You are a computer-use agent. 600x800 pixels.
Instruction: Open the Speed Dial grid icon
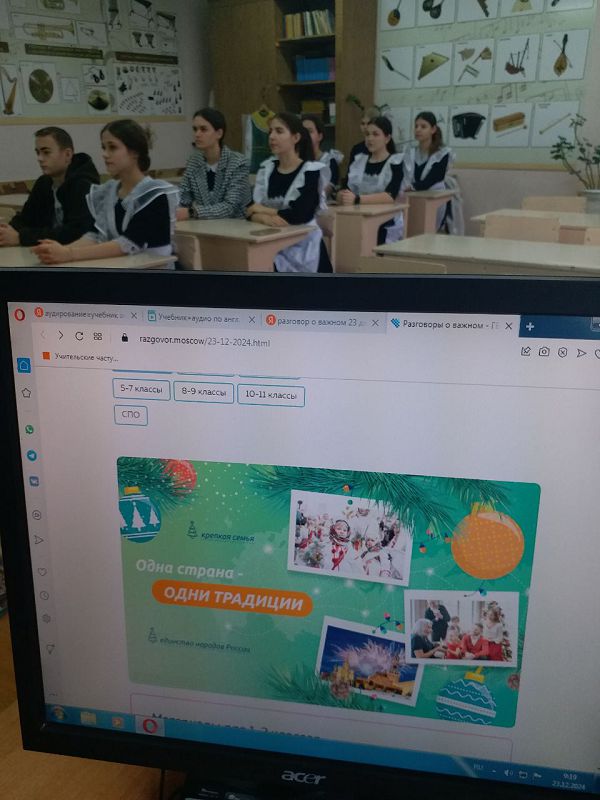(97, 336)
